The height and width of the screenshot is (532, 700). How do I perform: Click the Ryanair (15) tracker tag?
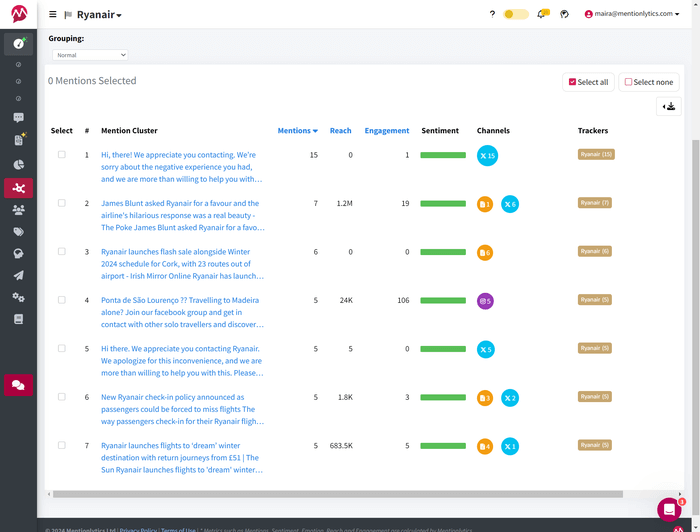click(596, 154)
